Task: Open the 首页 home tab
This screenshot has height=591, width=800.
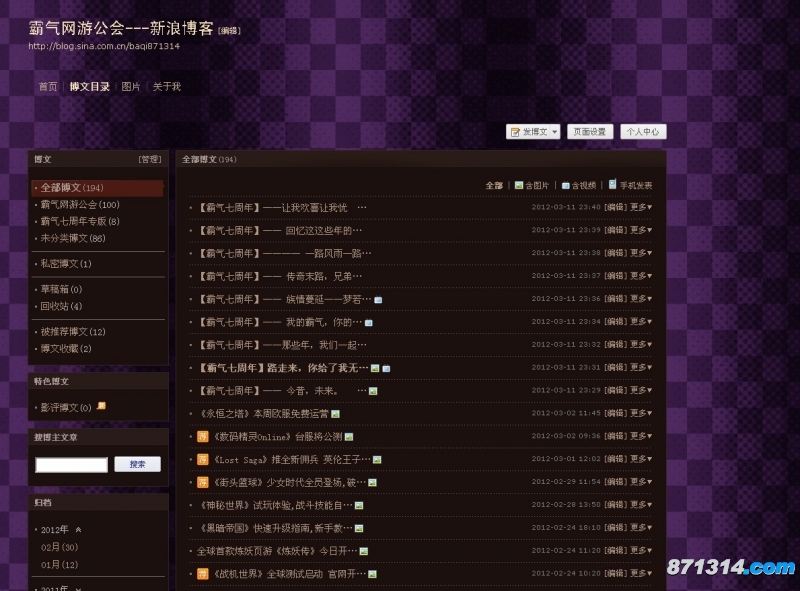Action: point(48,87)
